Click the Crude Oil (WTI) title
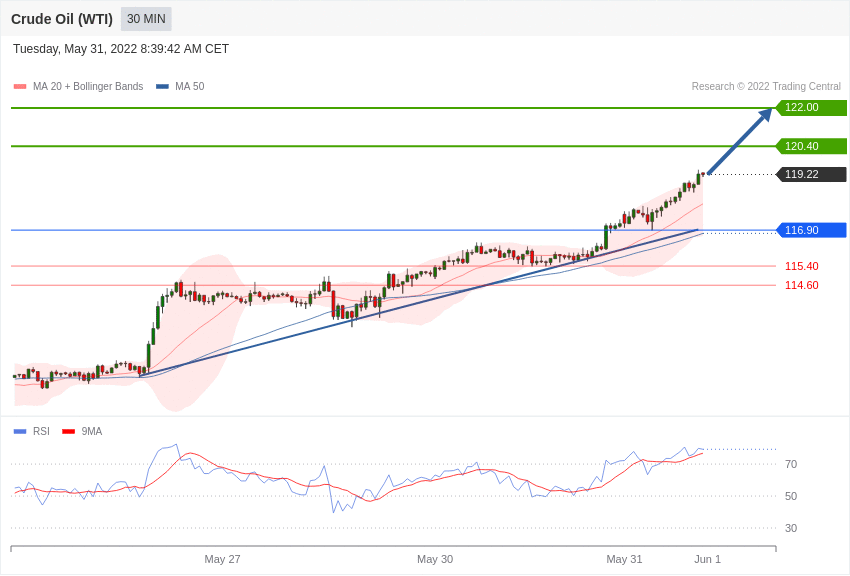This screenshot has width=850, height=576. [x=62, y=19]
